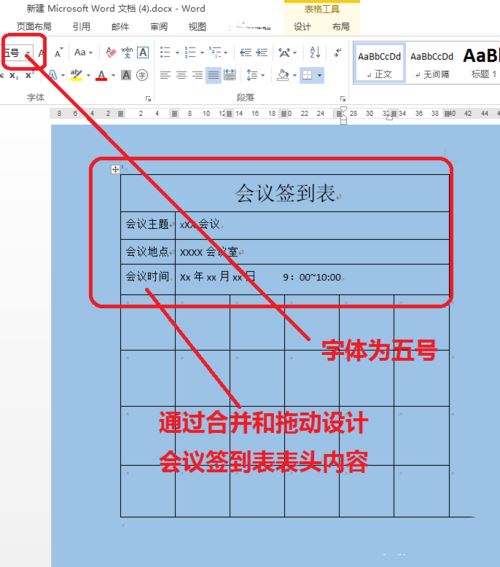Expand borders dropdown arrow

click(x=320, y=76)
